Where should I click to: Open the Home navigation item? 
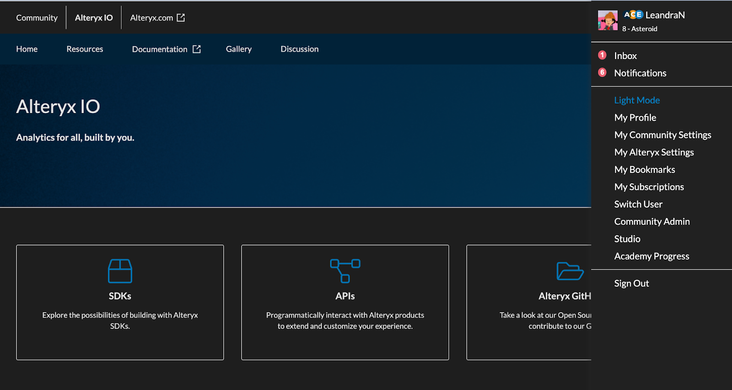coord(27,49)
